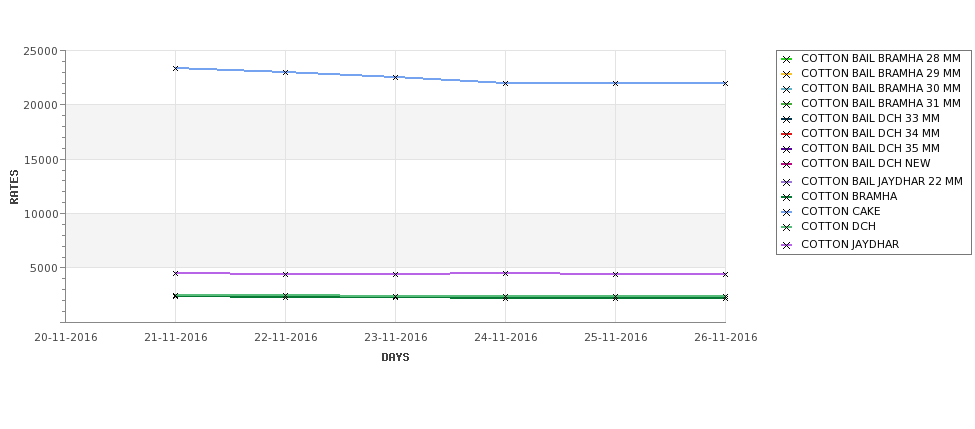Click blue line data point at 24-11-2016

point(506,83)
